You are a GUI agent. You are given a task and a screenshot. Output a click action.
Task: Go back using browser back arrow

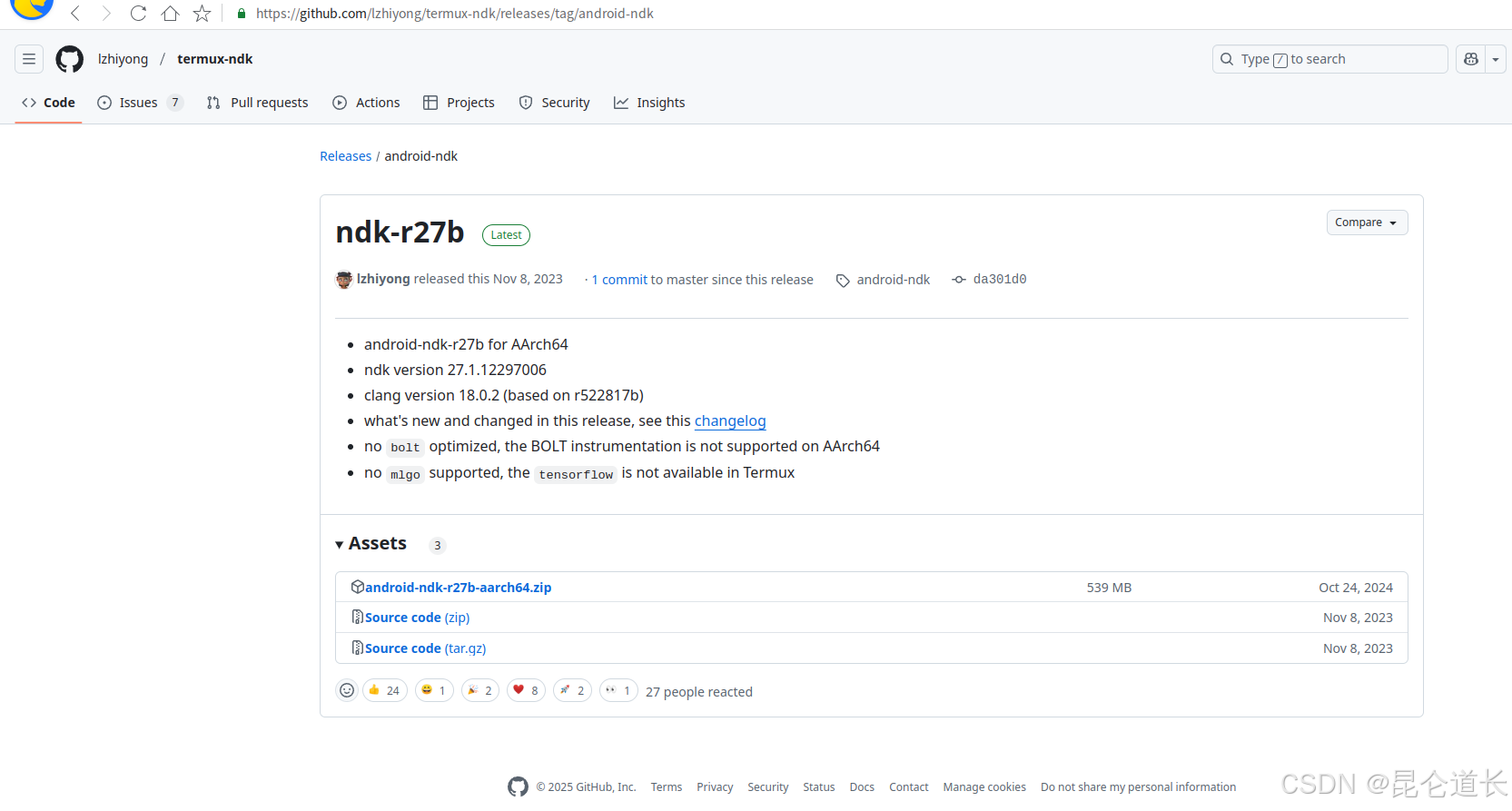click(75, 14)
